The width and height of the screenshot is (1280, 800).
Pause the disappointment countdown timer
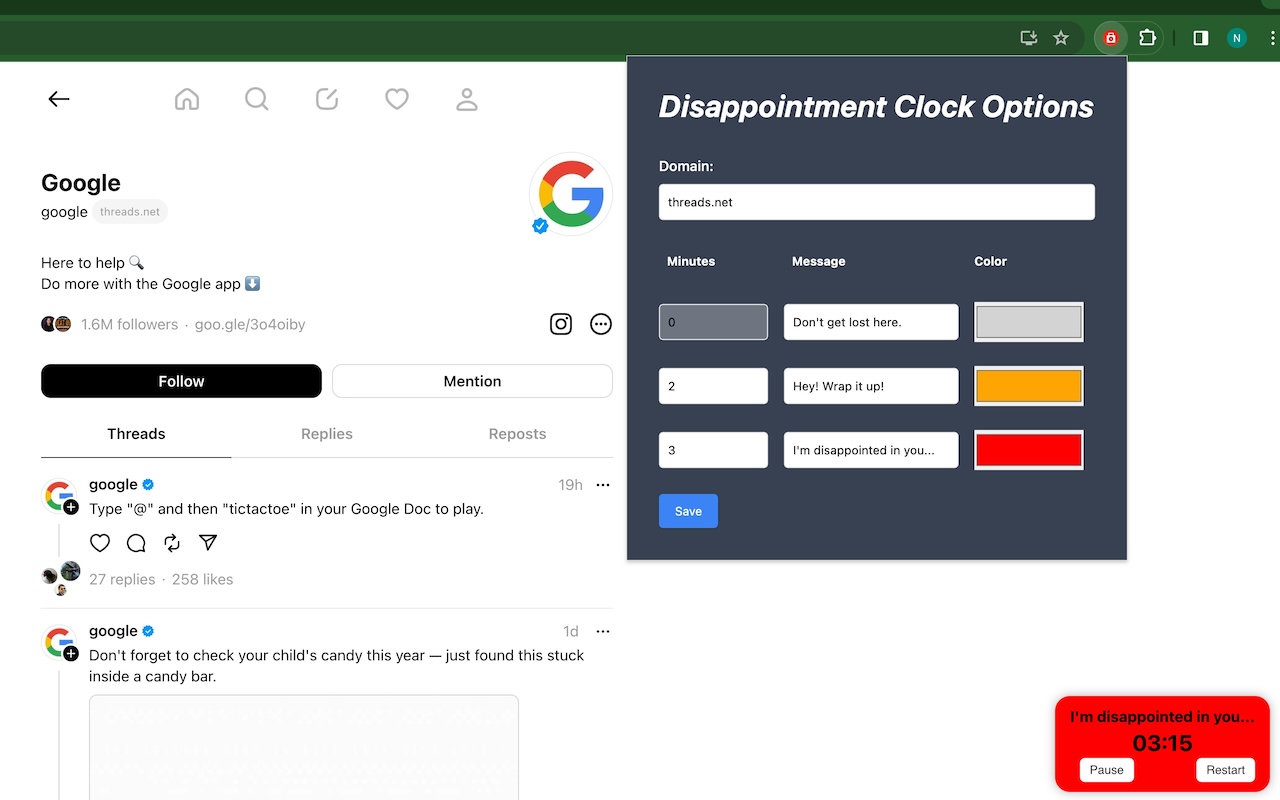pyautogui.click(x=1105, y=770)
